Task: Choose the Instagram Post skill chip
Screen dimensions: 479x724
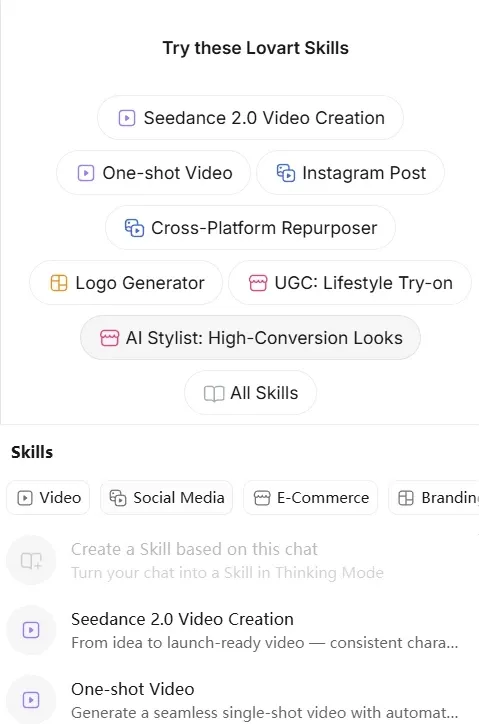Action: (x=350, y=173)
